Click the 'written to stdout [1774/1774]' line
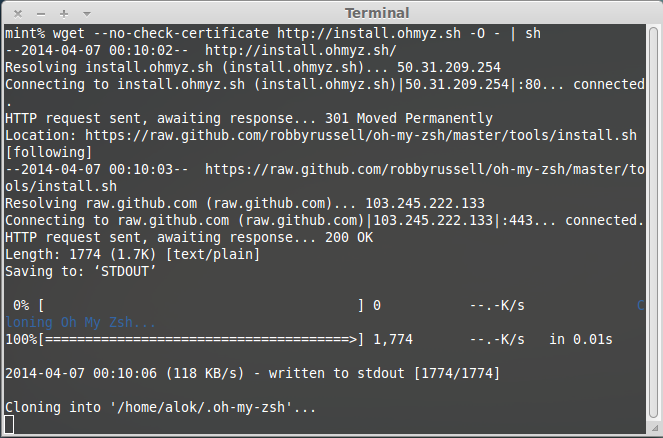This screenshot has height=438, width=663. click(380, 373)
